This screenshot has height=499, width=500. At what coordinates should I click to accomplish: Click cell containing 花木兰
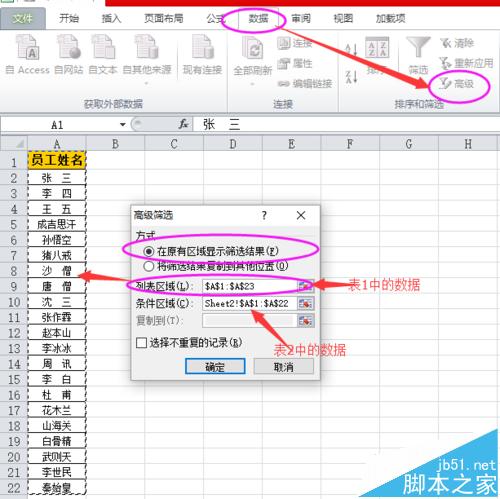point(57,410)
